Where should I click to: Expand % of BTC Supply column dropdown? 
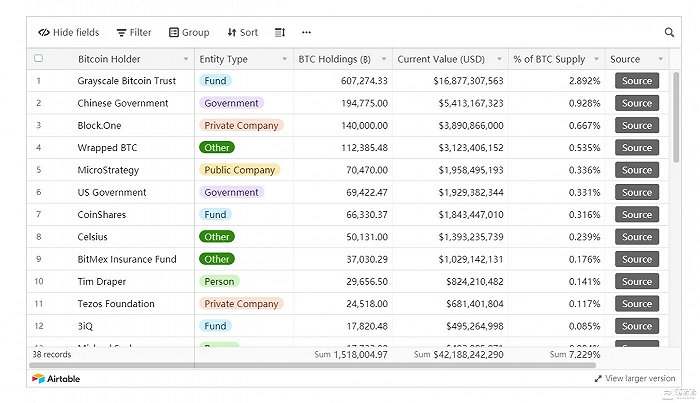596,59
